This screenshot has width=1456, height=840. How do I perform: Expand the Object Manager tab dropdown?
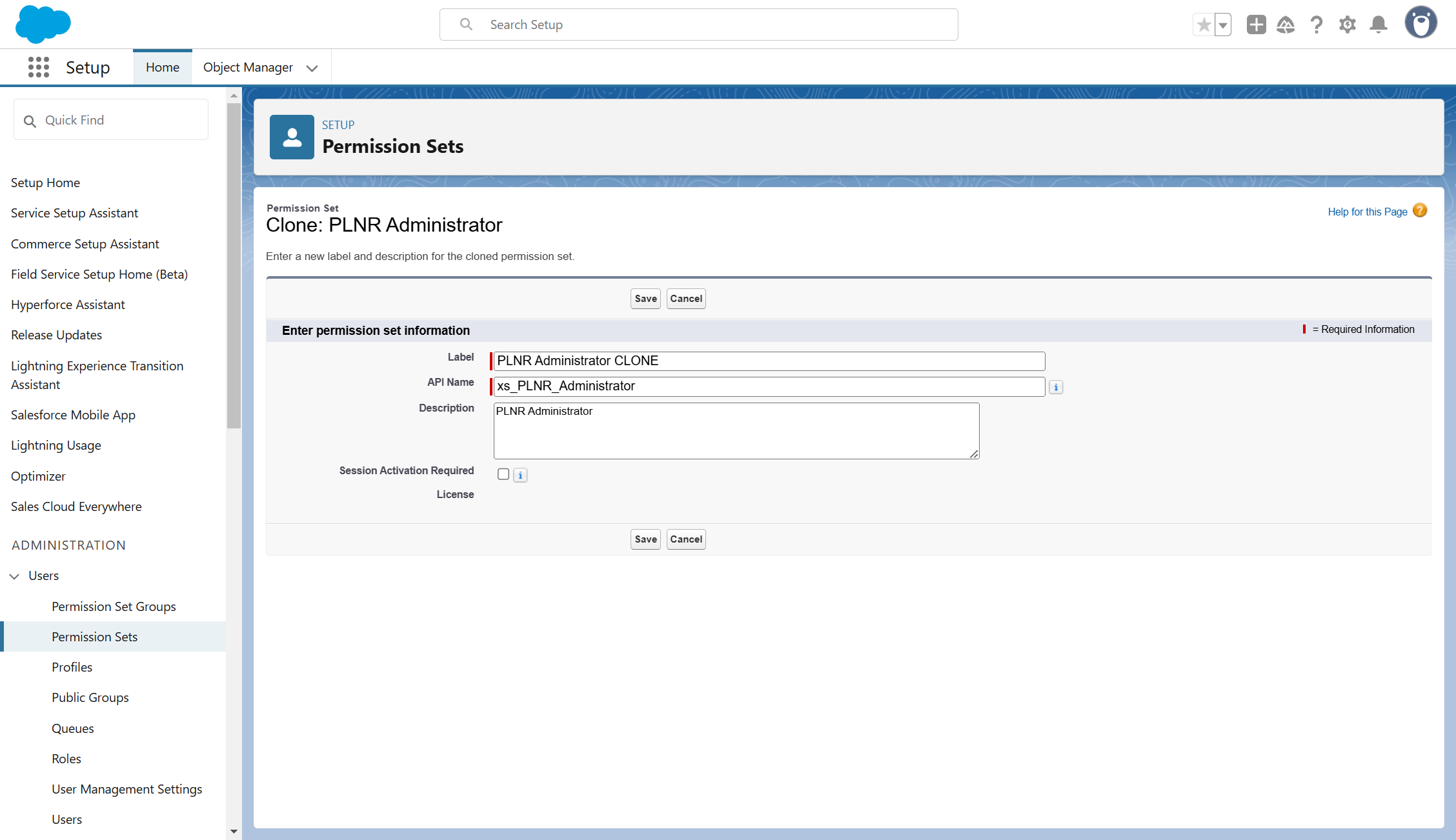[312, 68]
